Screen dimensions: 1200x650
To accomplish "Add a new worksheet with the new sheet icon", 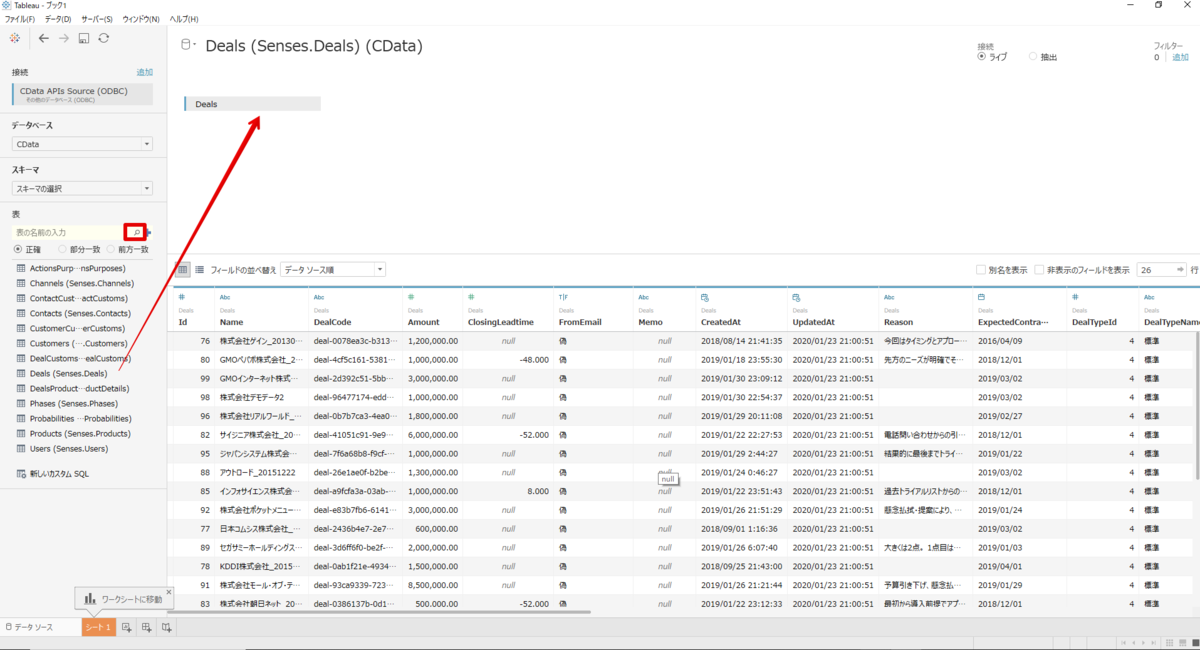I will 127,627.
